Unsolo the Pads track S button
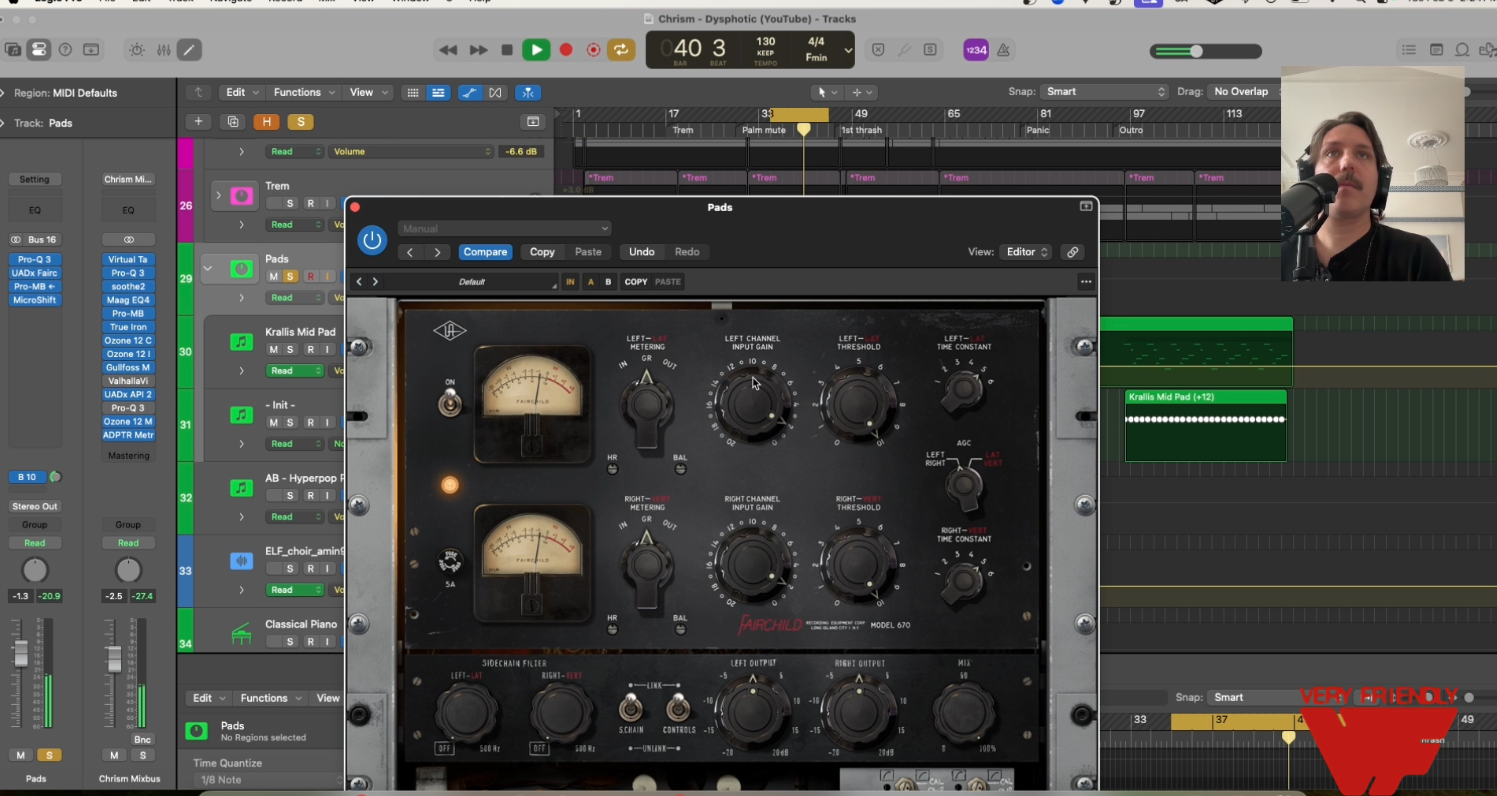 [x=290, y=276]
